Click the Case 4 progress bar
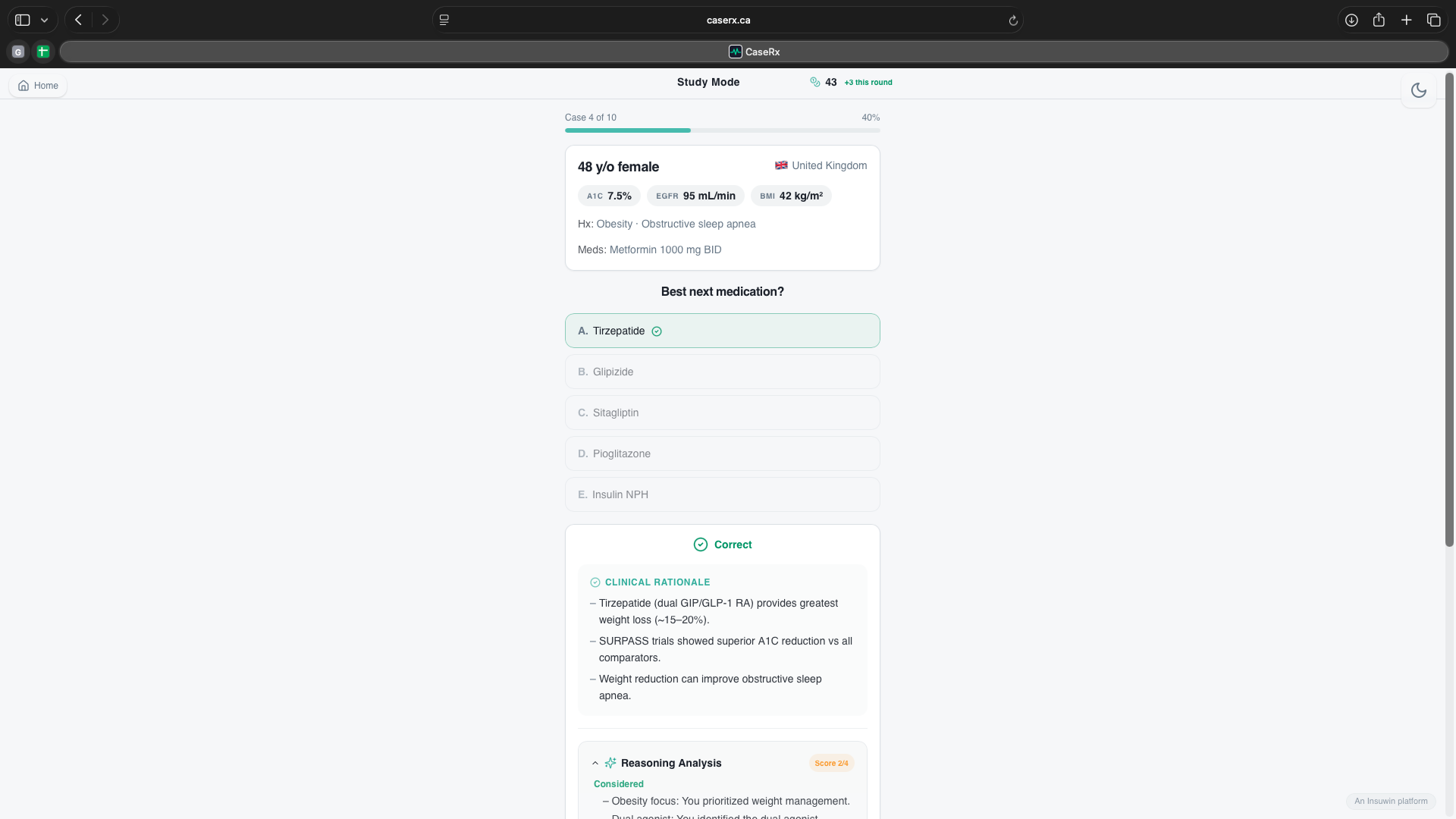The height and width of the screenshot is (819, 1456). point(722,130)
